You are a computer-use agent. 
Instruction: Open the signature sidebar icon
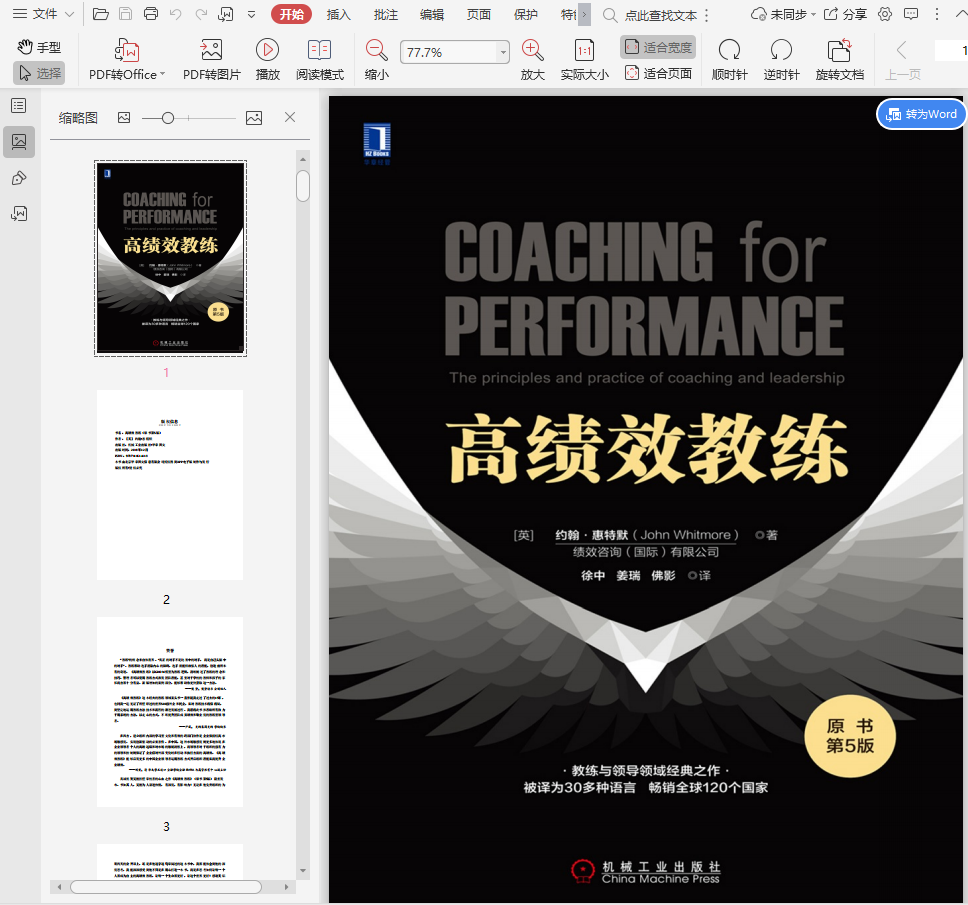(x=19, y=214)
